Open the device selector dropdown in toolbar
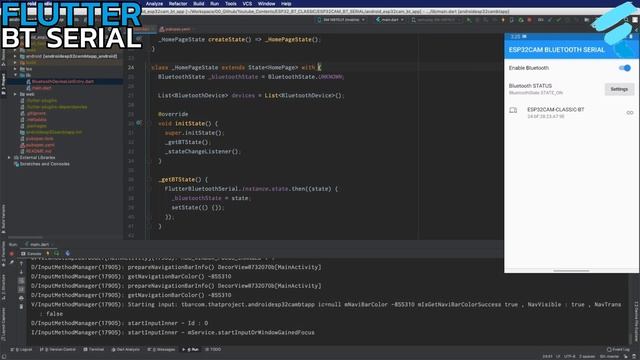This screenshot has height=360, width=640. 341,20
